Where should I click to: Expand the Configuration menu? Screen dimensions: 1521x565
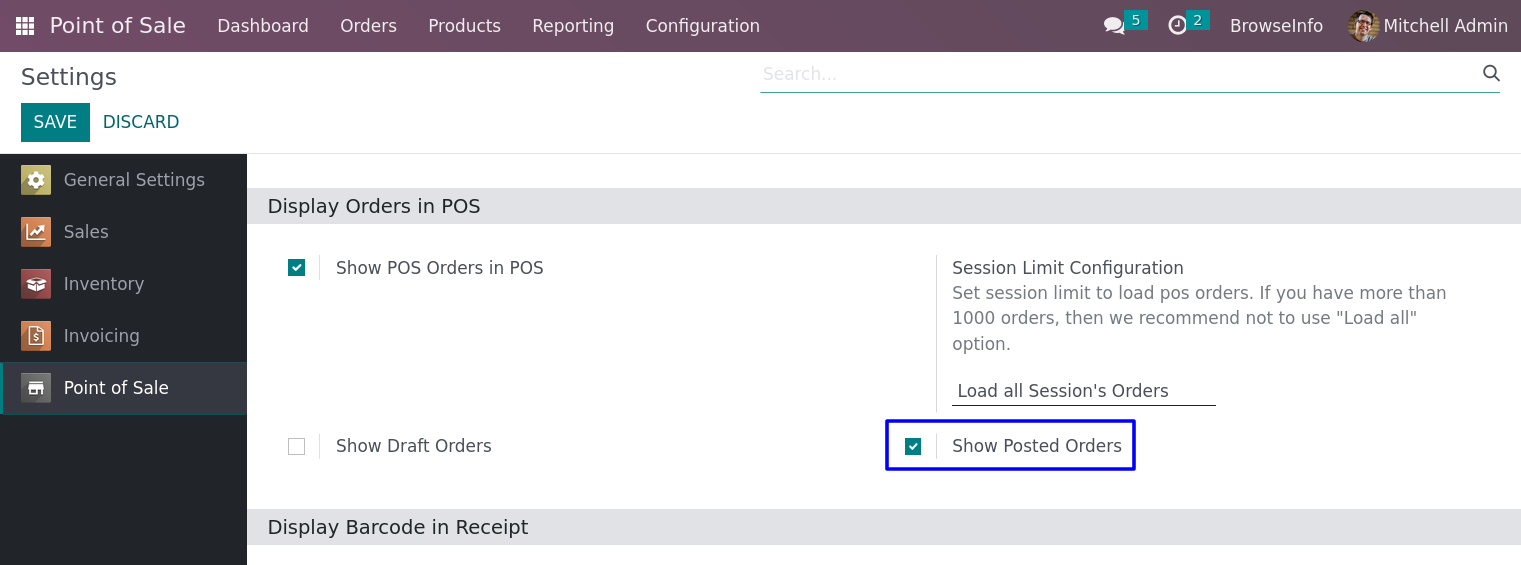[703, 26]
